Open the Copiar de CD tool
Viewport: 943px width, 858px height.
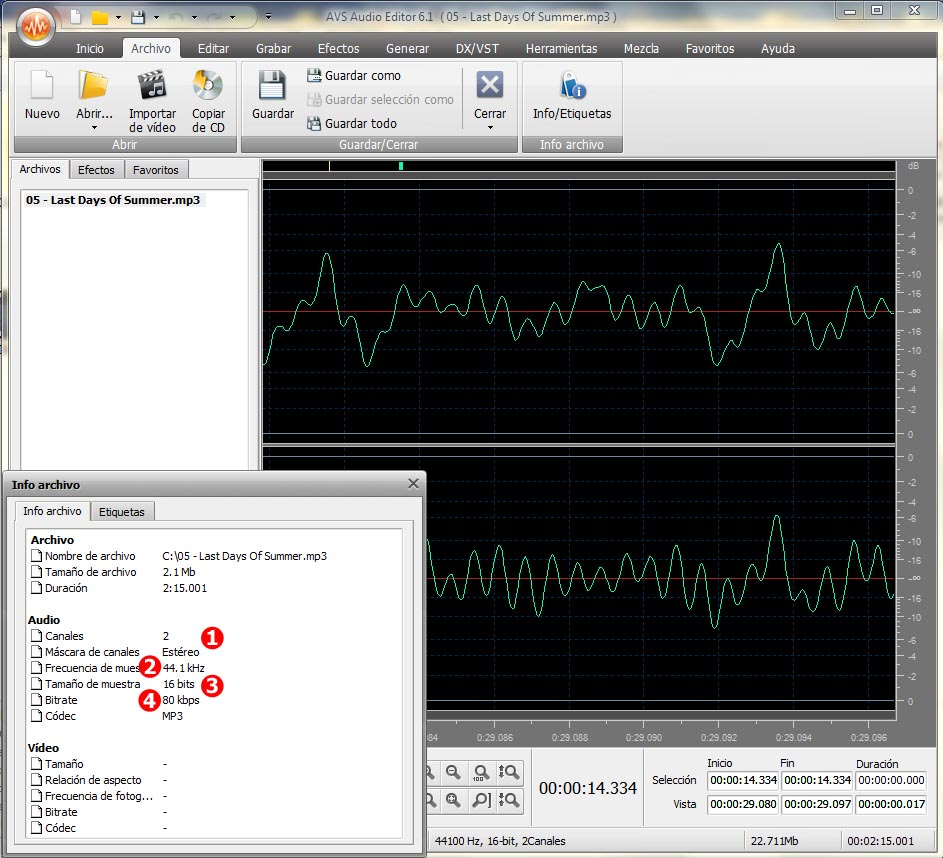[x=208, y=97]
